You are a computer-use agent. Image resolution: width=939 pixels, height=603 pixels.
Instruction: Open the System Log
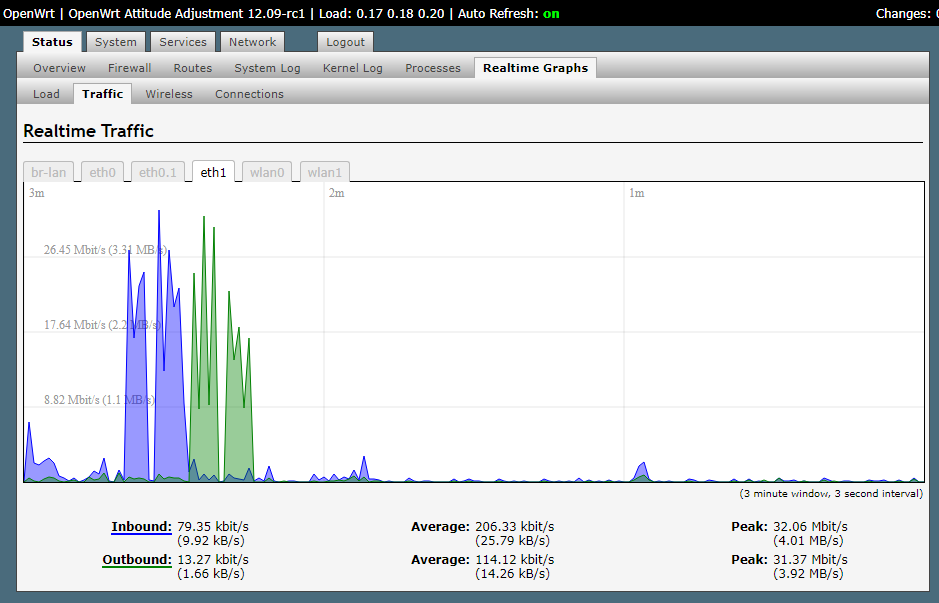(266, 67)
